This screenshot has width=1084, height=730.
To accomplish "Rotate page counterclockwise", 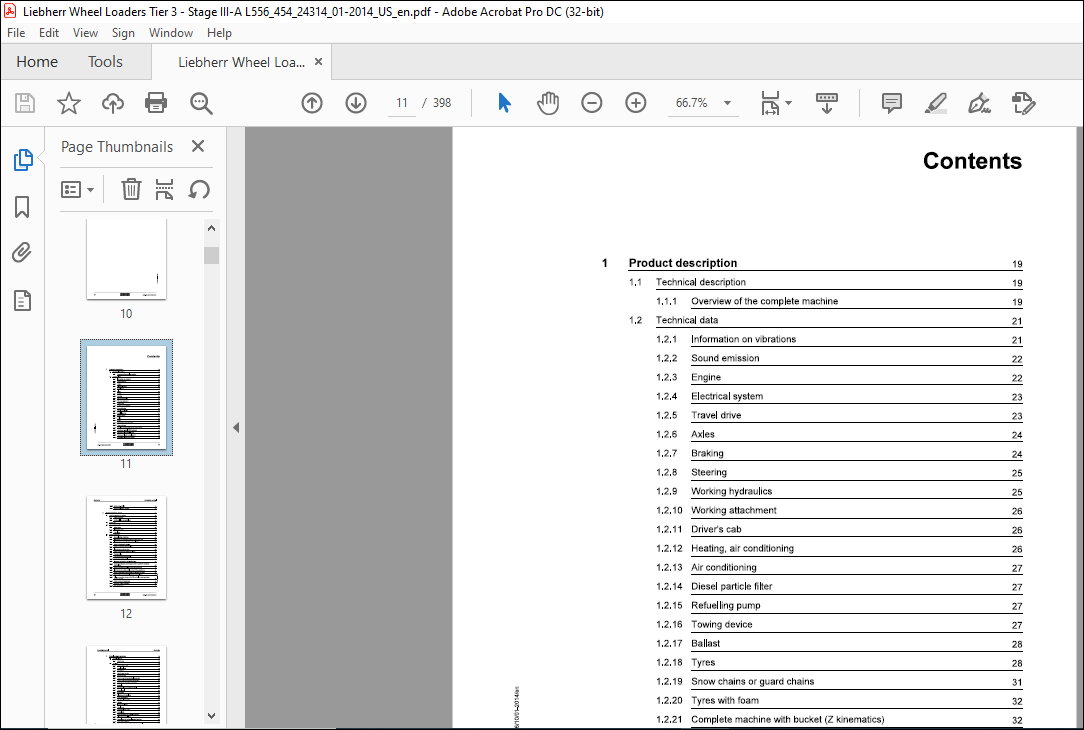I will 199,189.
